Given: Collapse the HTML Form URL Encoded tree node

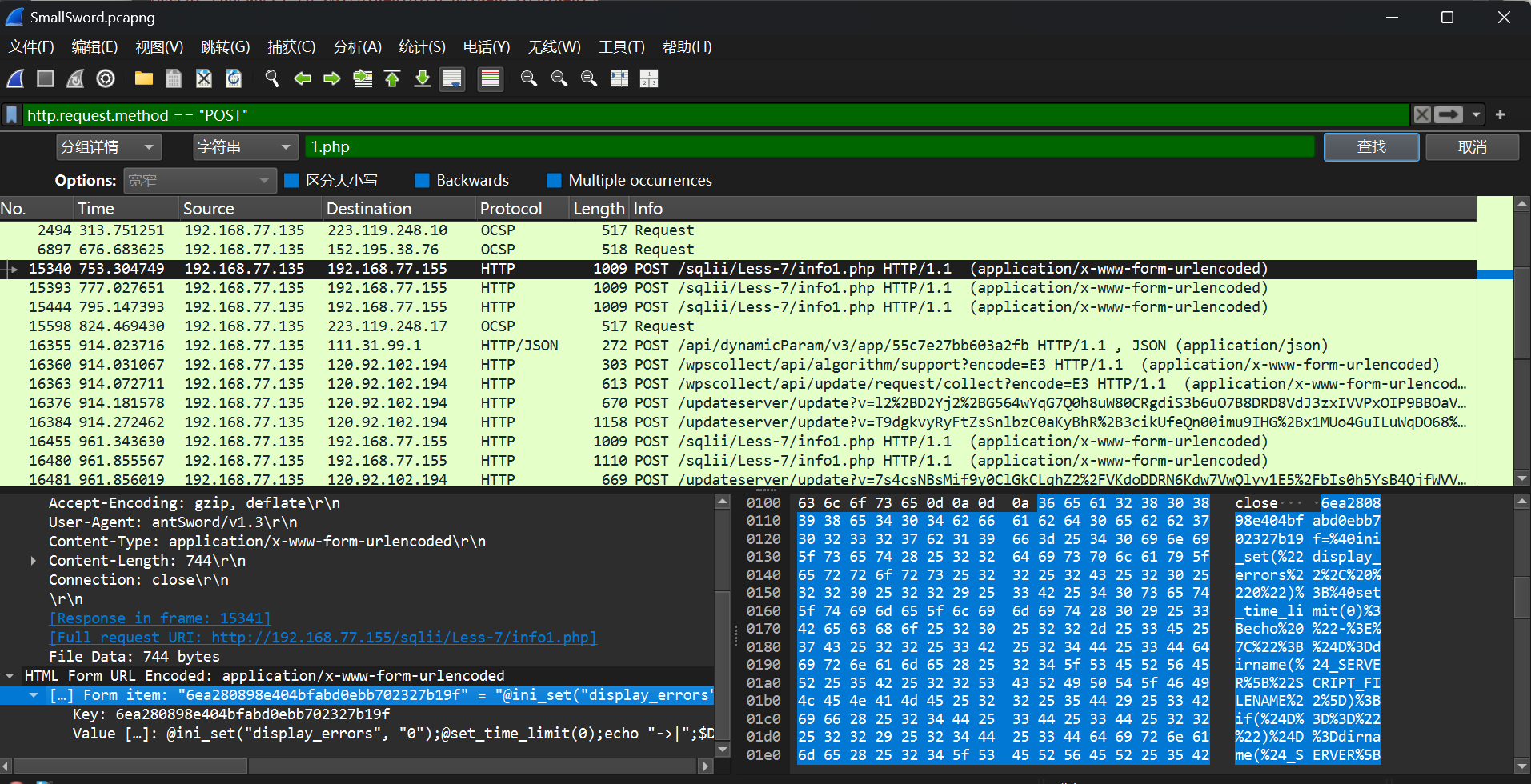Looking at the screenshot, I should coord(10,676).
